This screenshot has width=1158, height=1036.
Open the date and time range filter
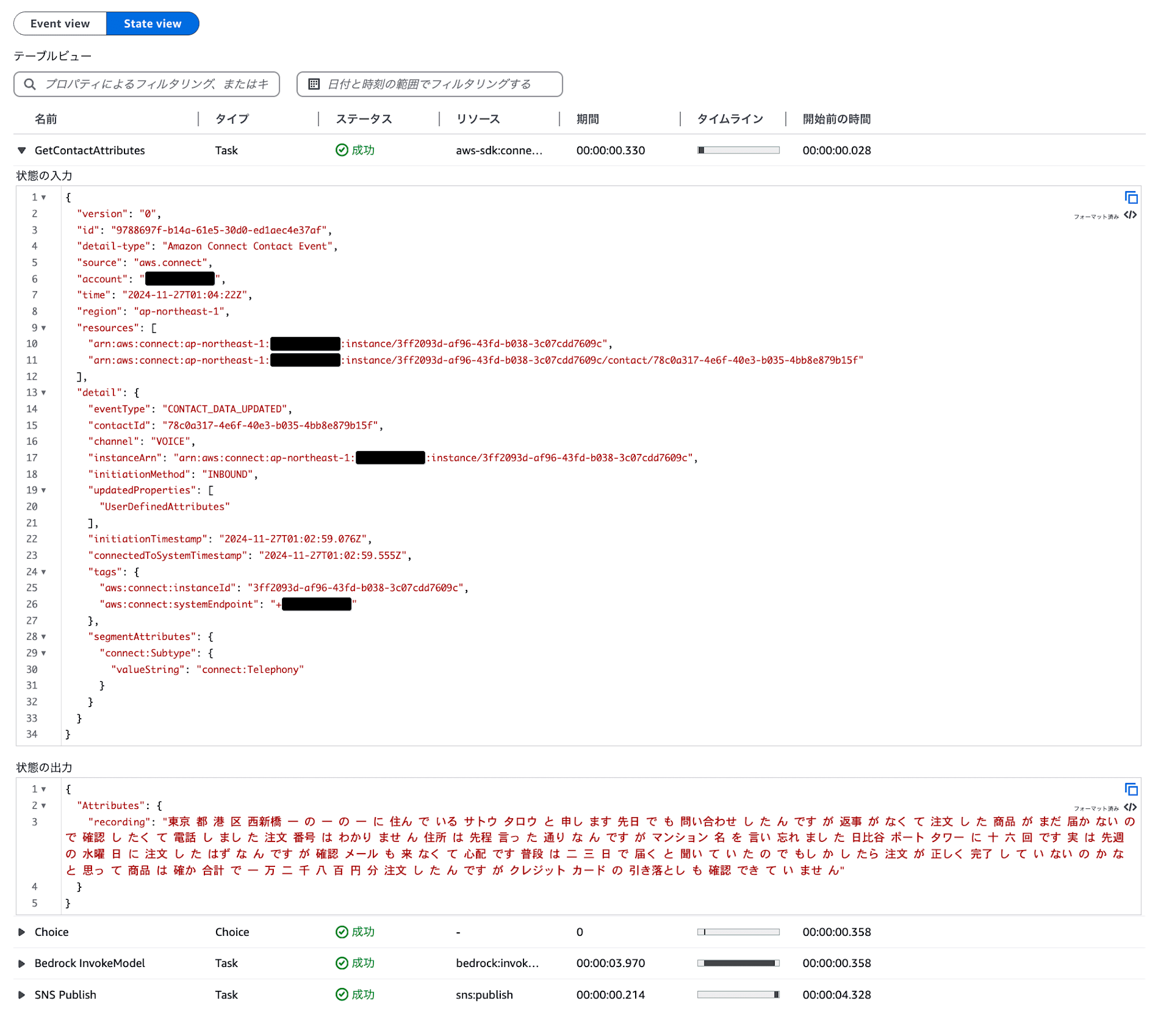coord(430,84)
